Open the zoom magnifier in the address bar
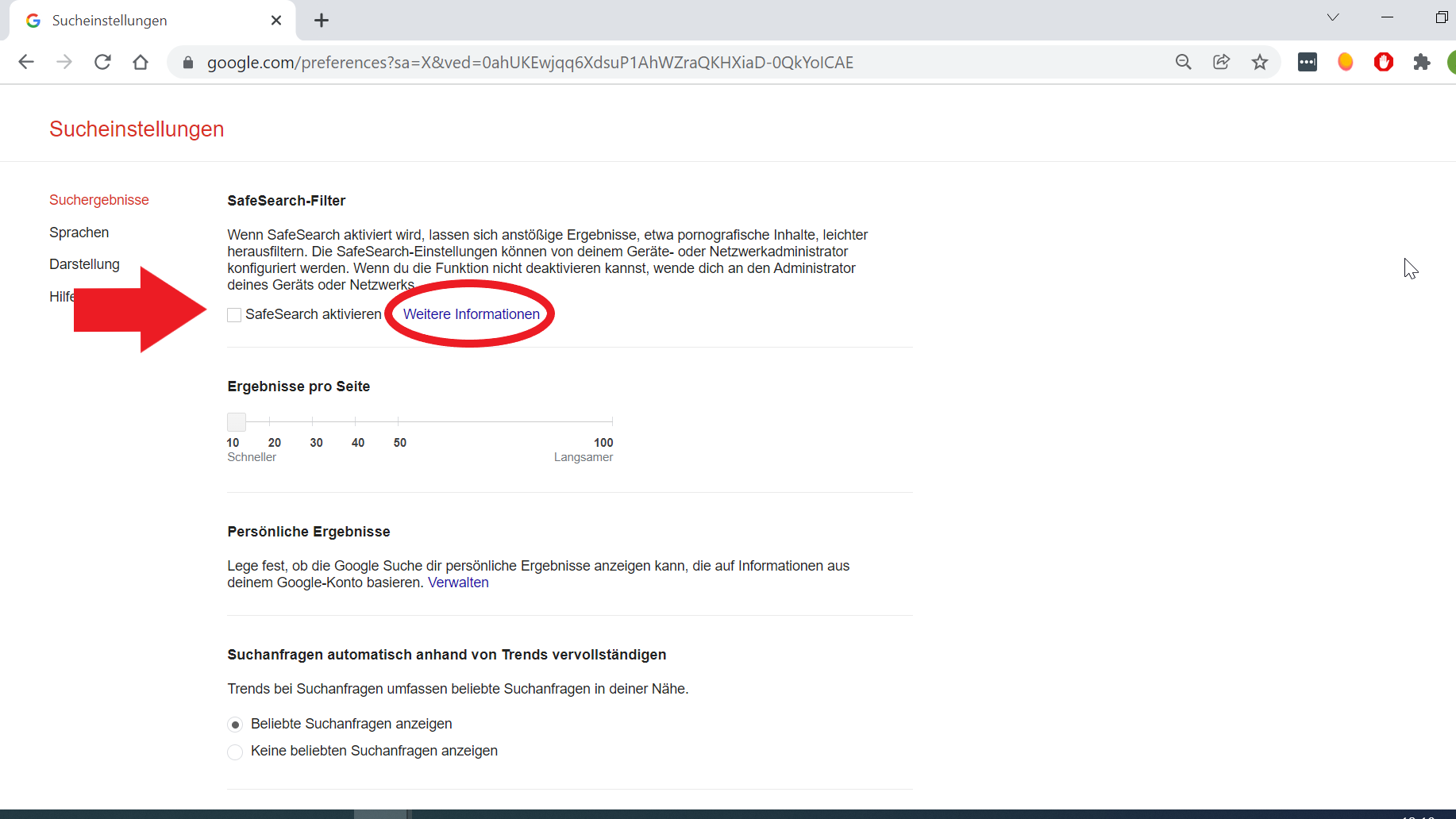Image resolution: width=1456 pixels, height=819 pixels. click(1183, 62)
